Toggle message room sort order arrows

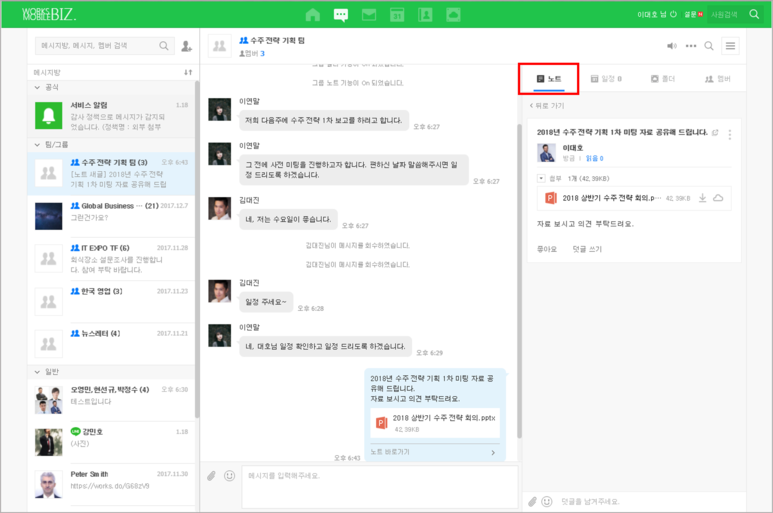(188, 72)
